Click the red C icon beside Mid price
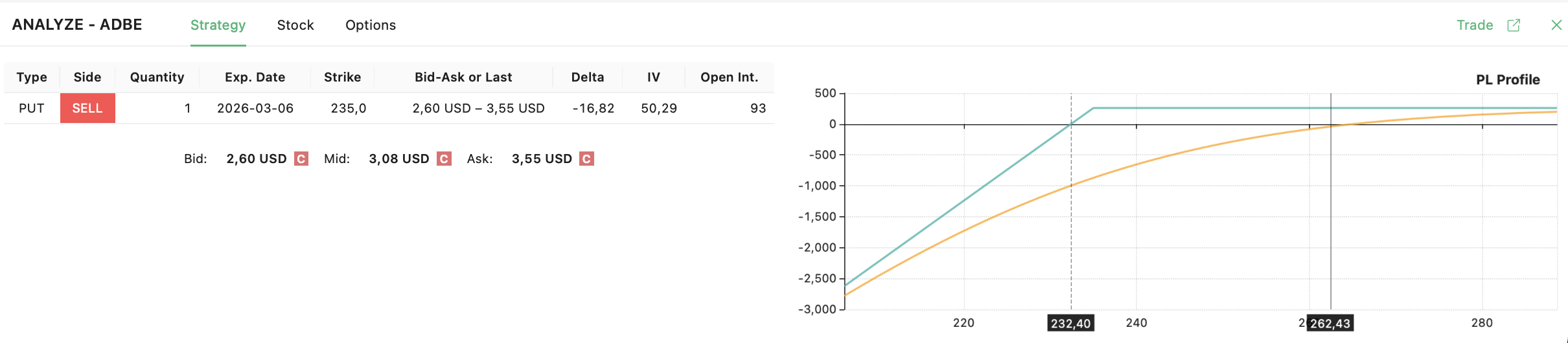 pos(444,159)
